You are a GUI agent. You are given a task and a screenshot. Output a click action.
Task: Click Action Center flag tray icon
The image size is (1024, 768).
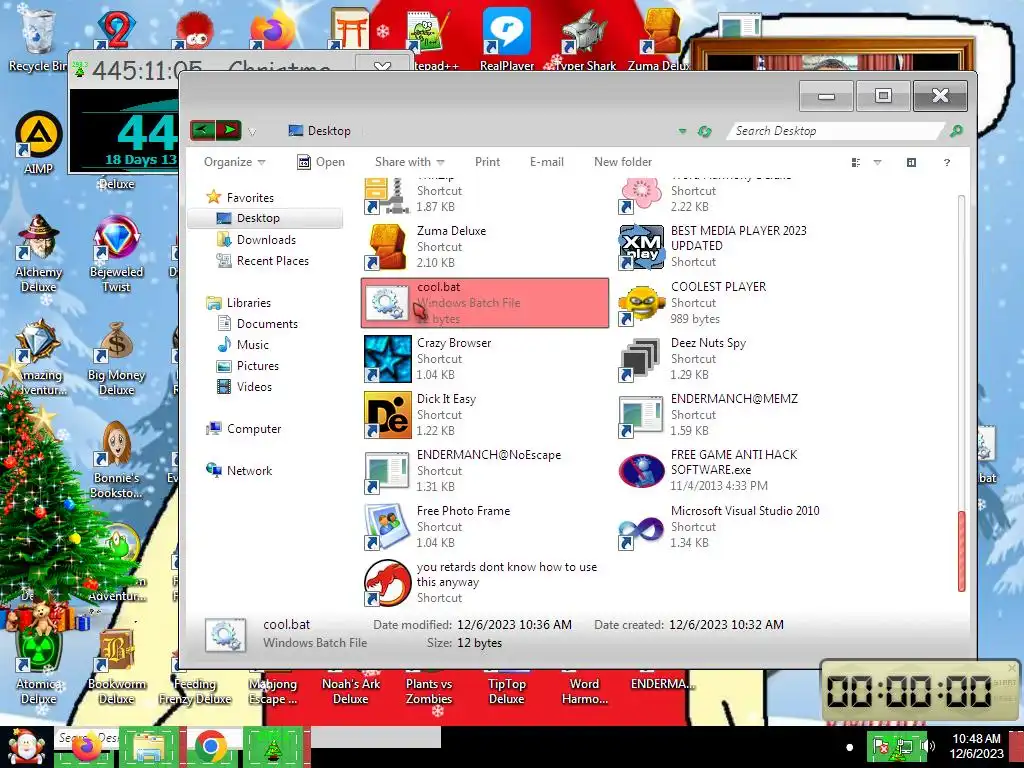pyautogui.click(x=880, y=746)
